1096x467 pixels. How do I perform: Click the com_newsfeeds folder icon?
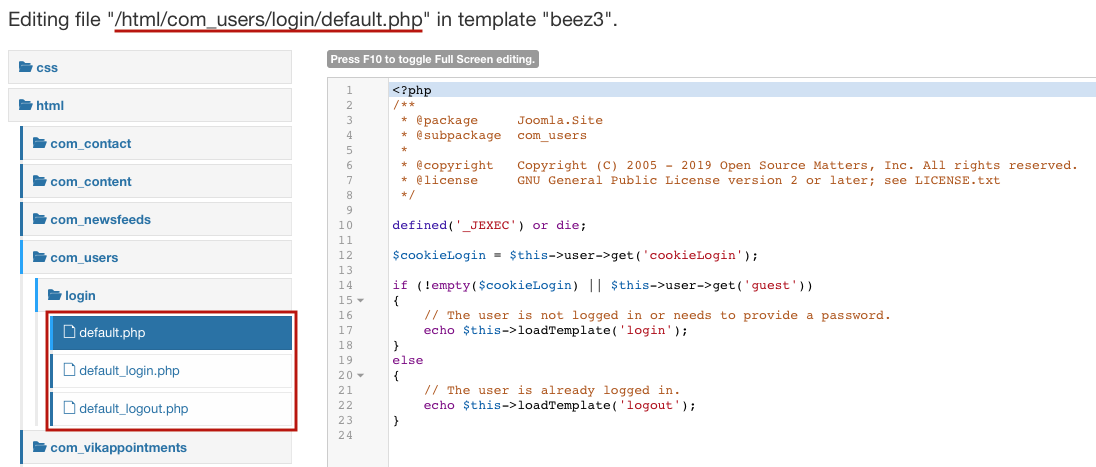tap(40, 219)
